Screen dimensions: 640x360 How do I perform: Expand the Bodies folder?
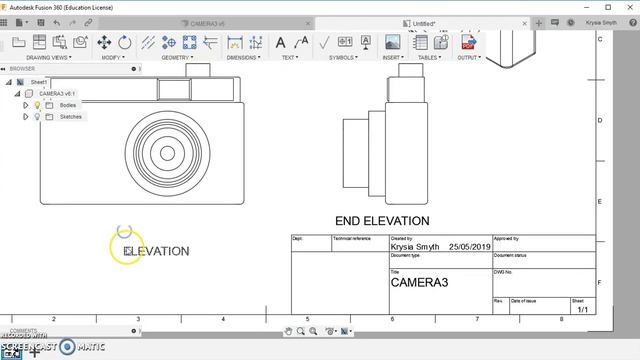[x=25, y=105]
